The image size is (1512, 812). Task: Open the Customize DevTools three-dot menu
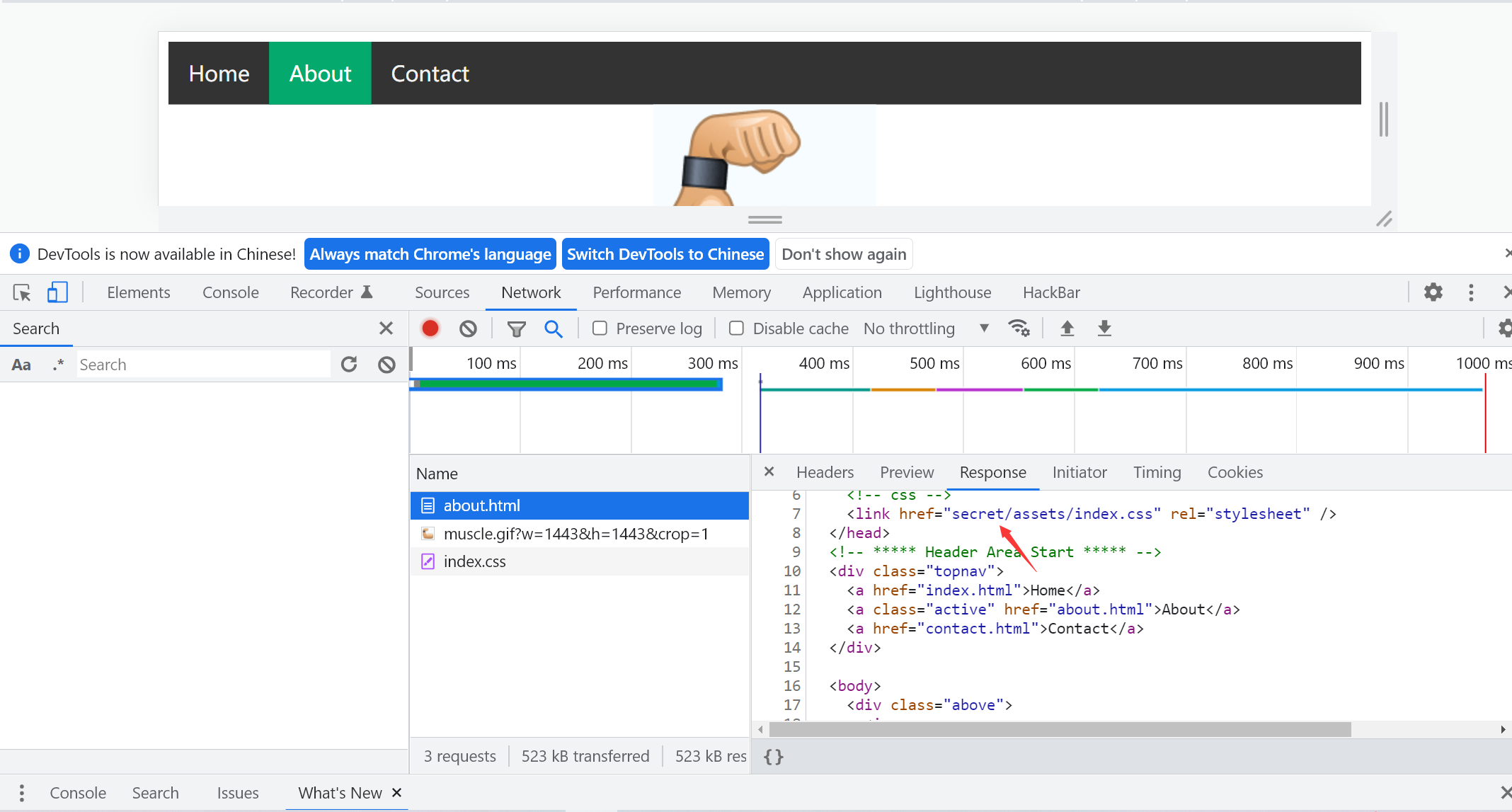point(1471,292)
